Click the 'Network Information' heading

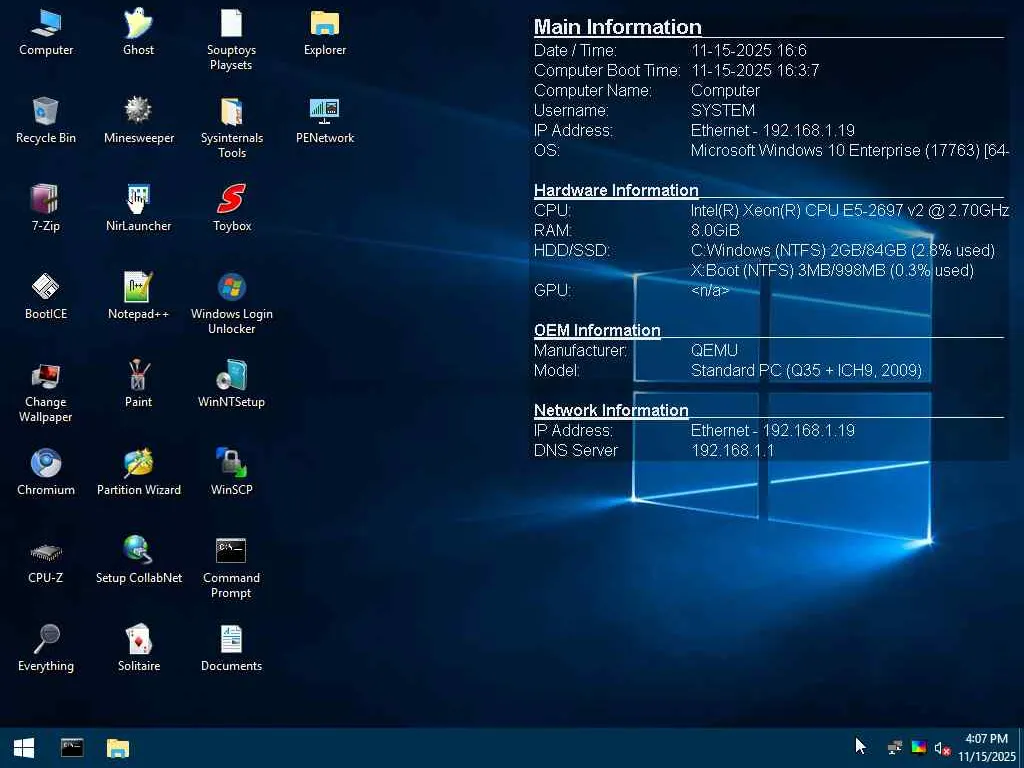611,410
